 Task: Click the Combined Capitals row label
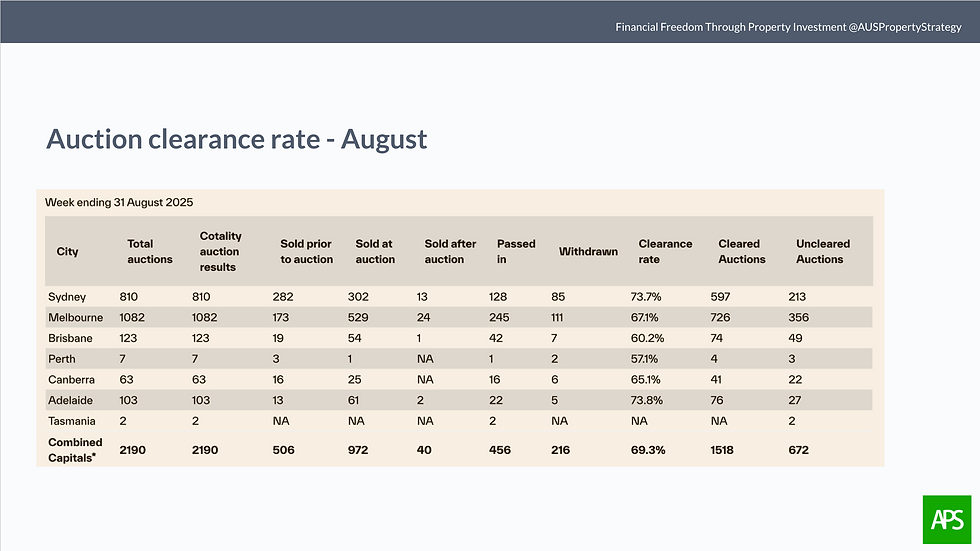coord(76,450)
